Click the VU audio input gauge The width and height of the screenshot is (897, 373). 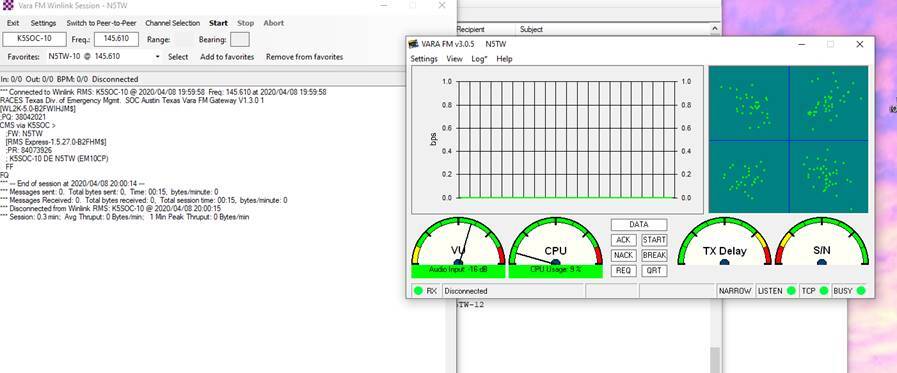pyautogui.click(x=458, y=241)
